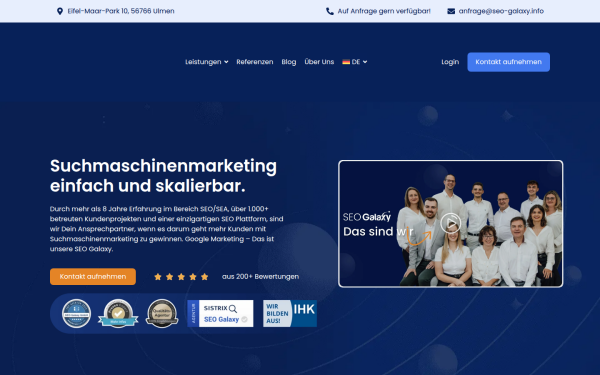Open Referenzen in the navigation

point(255,62)
